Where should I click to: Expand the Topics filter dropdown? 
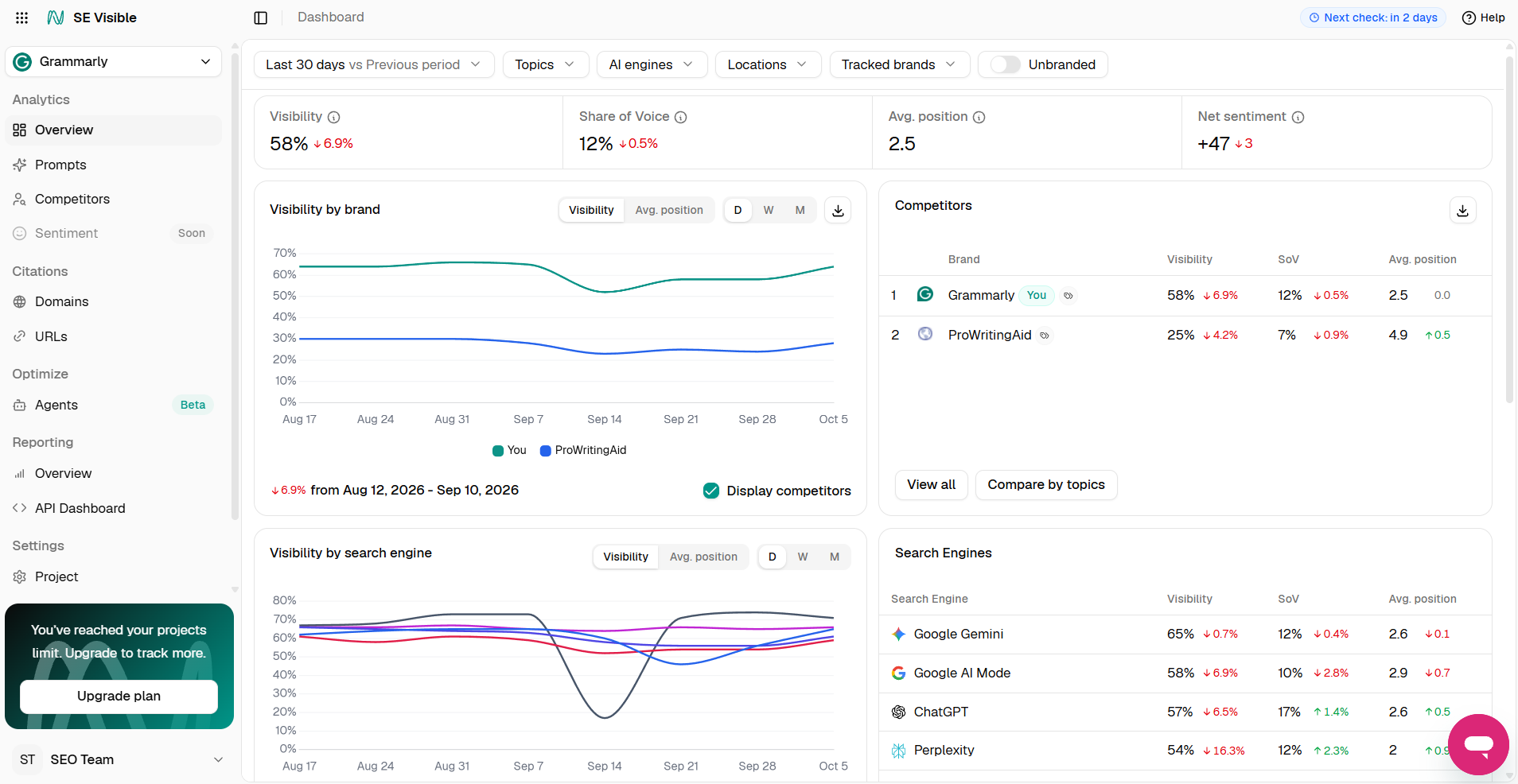coord(546,64)
